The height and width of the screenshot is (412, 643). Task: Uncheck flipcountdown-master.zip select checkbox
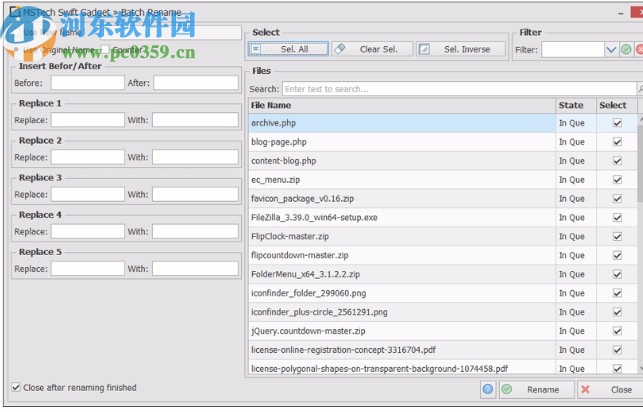tap(617, 255)
